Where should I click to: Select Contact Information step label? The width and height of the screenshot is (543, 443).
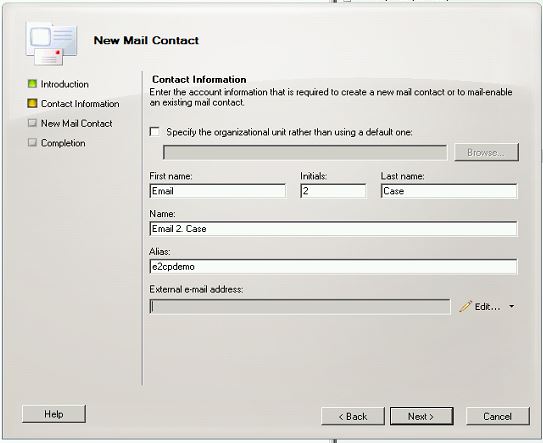click(x=80, y=104)
